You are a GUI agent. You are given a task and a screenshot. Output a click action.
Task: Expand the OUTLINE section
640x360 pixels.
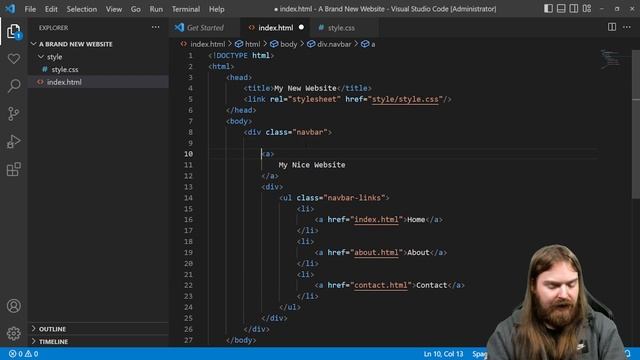coord(98,329)
